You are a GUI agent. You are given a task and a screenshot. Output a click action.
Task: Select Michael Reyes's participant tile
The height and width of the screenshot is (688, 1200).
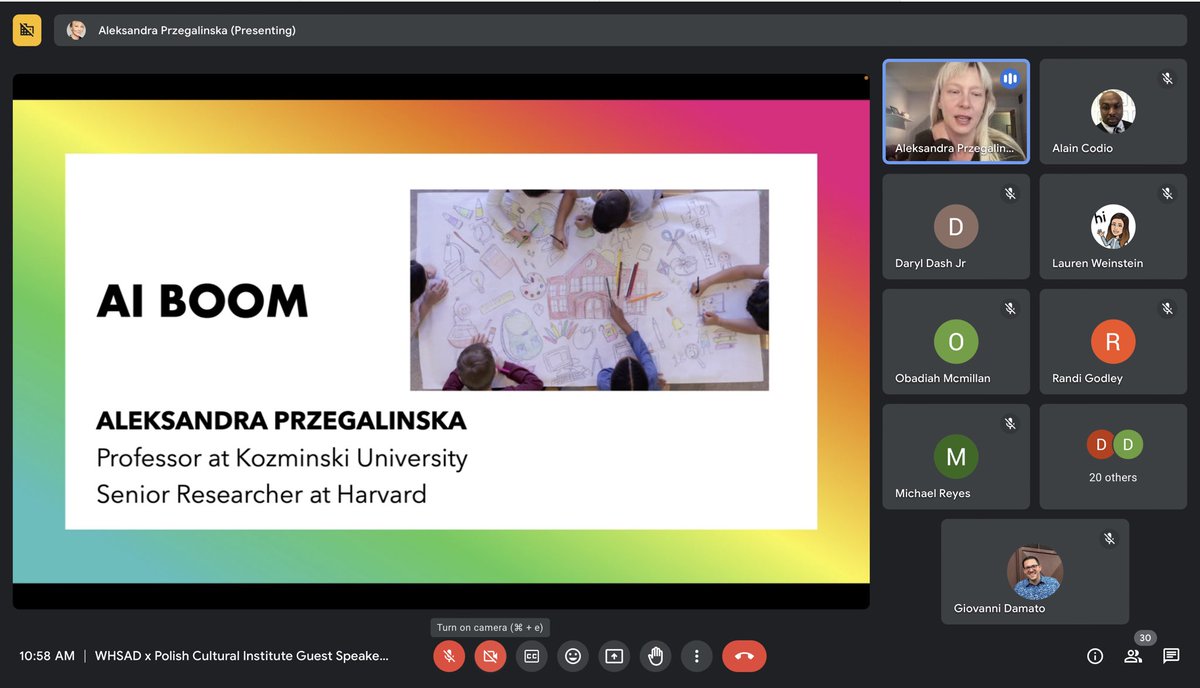(x=956, y=457)
